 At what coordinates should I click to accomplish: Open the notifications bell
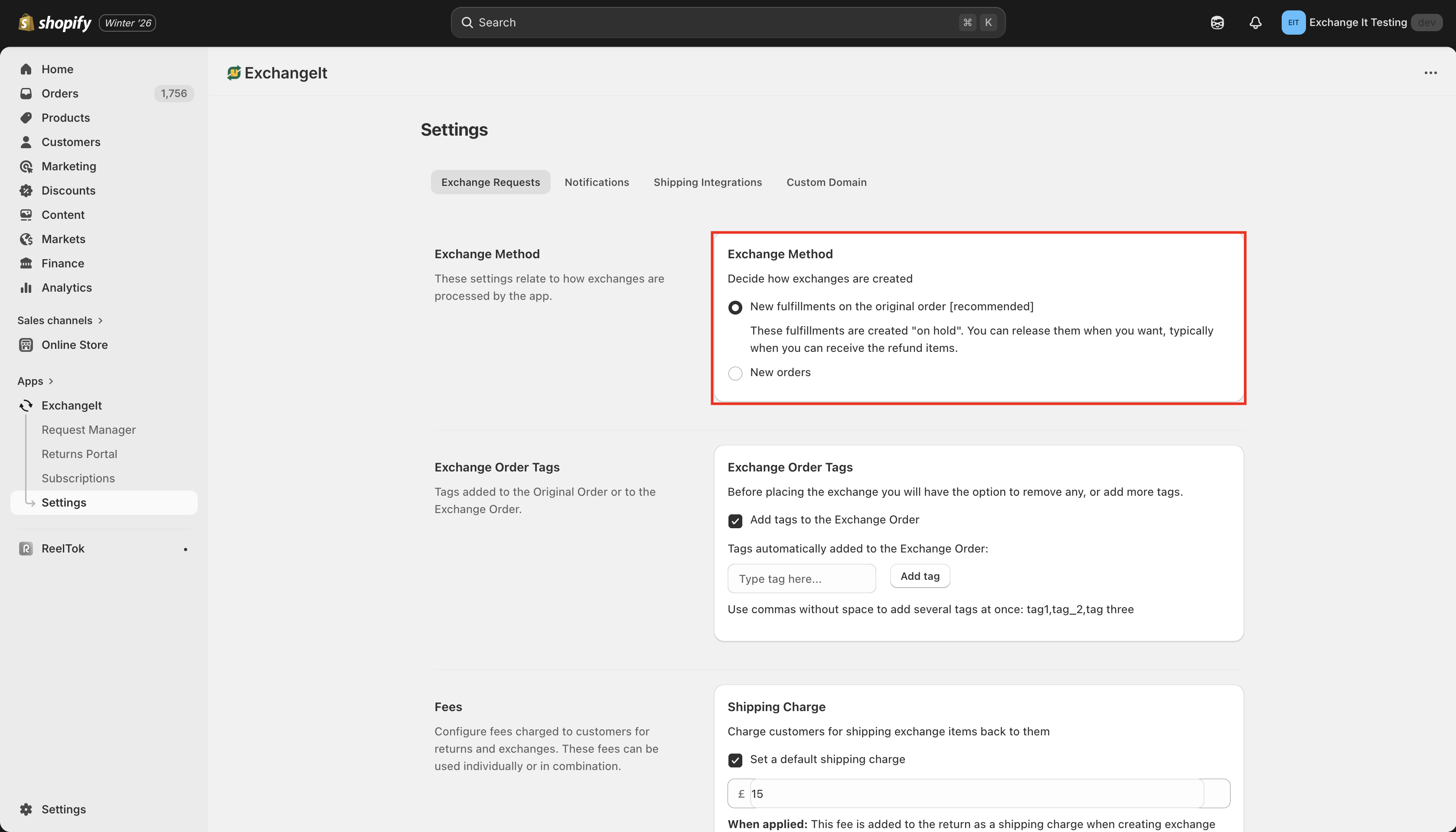[x=1255, y=22]
